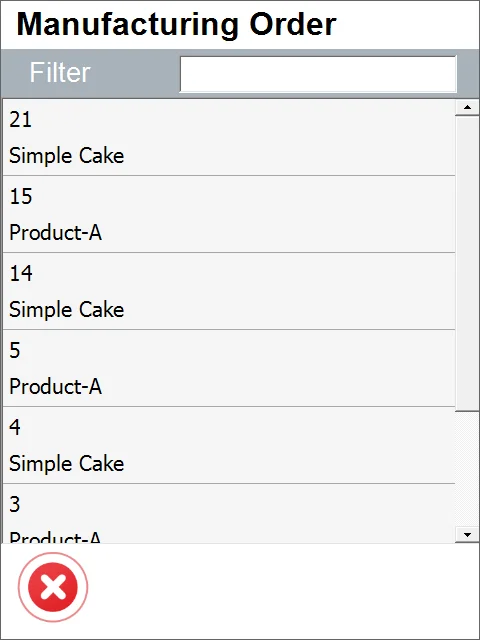Select order number 21
480x640 pixels.
(20, 120)
